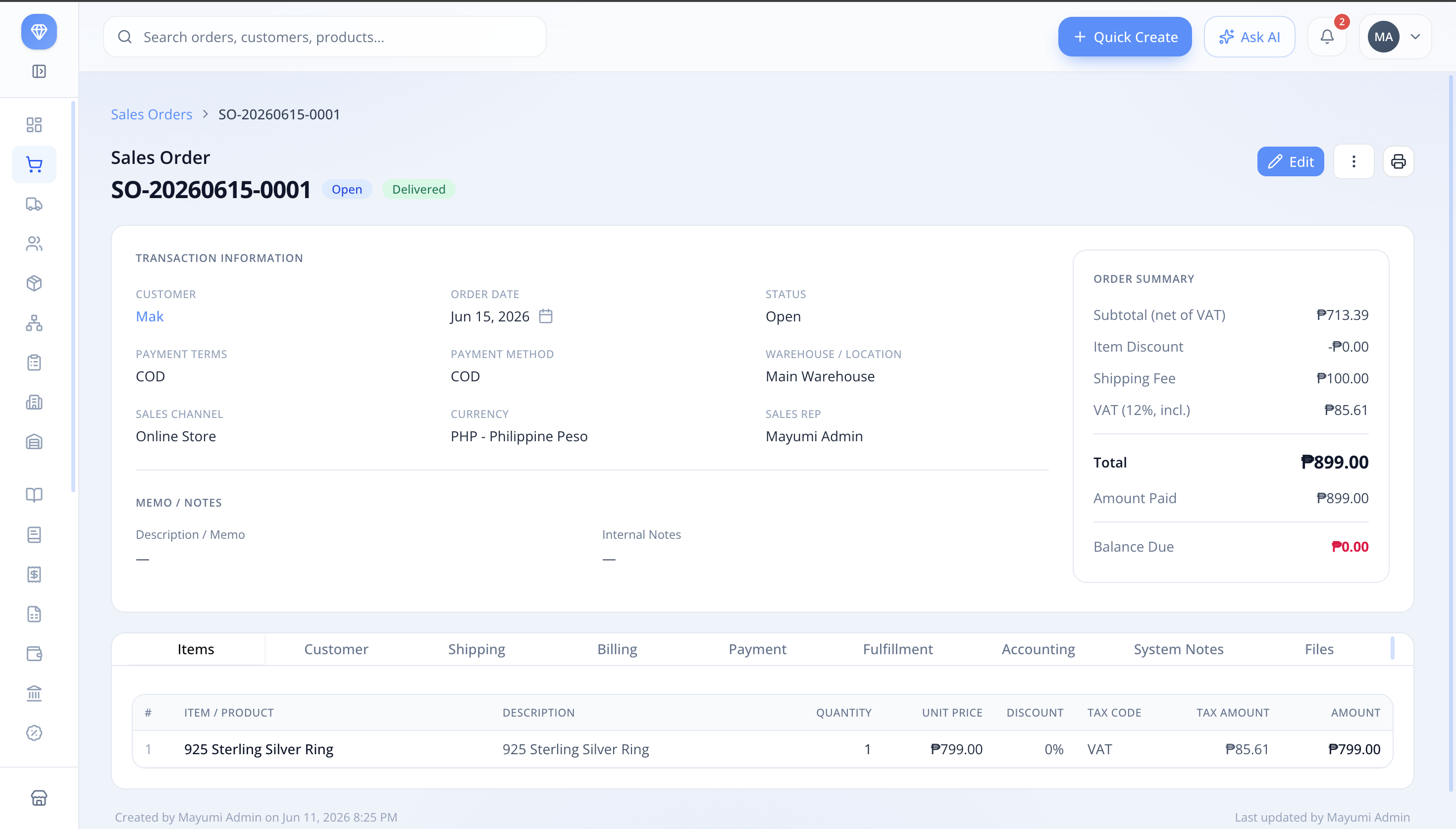Open the delivery truck icon in the sidebar
Image resolution: width=1456 pixels, height=829 pixels.
click(x=34, y=204)
